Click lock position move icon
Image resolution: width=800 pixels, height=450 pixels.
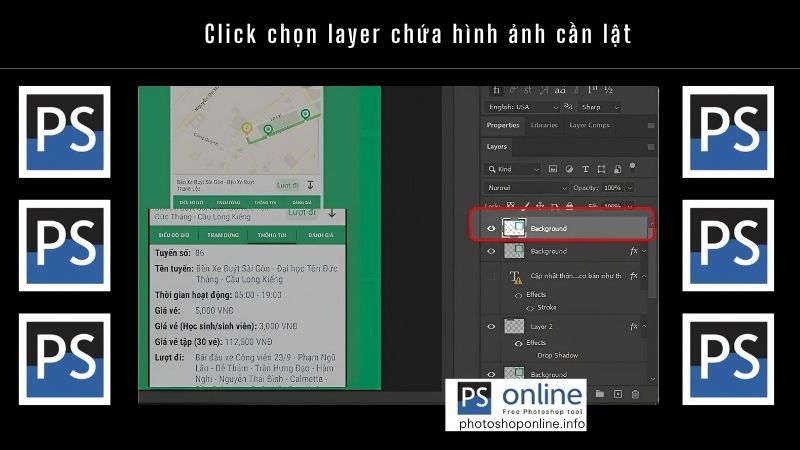click(540, 206)
